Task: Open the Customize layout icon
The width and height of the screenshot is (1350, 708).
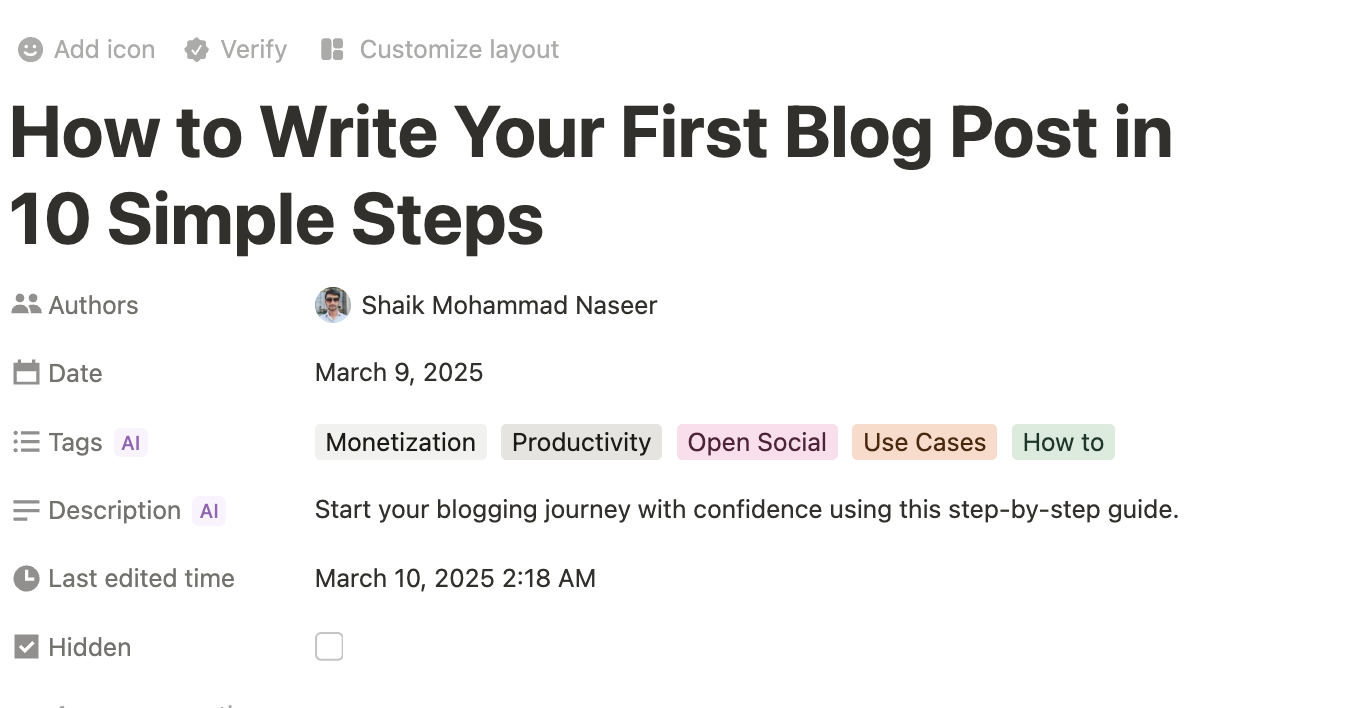Action: click(x=332, y=49)
